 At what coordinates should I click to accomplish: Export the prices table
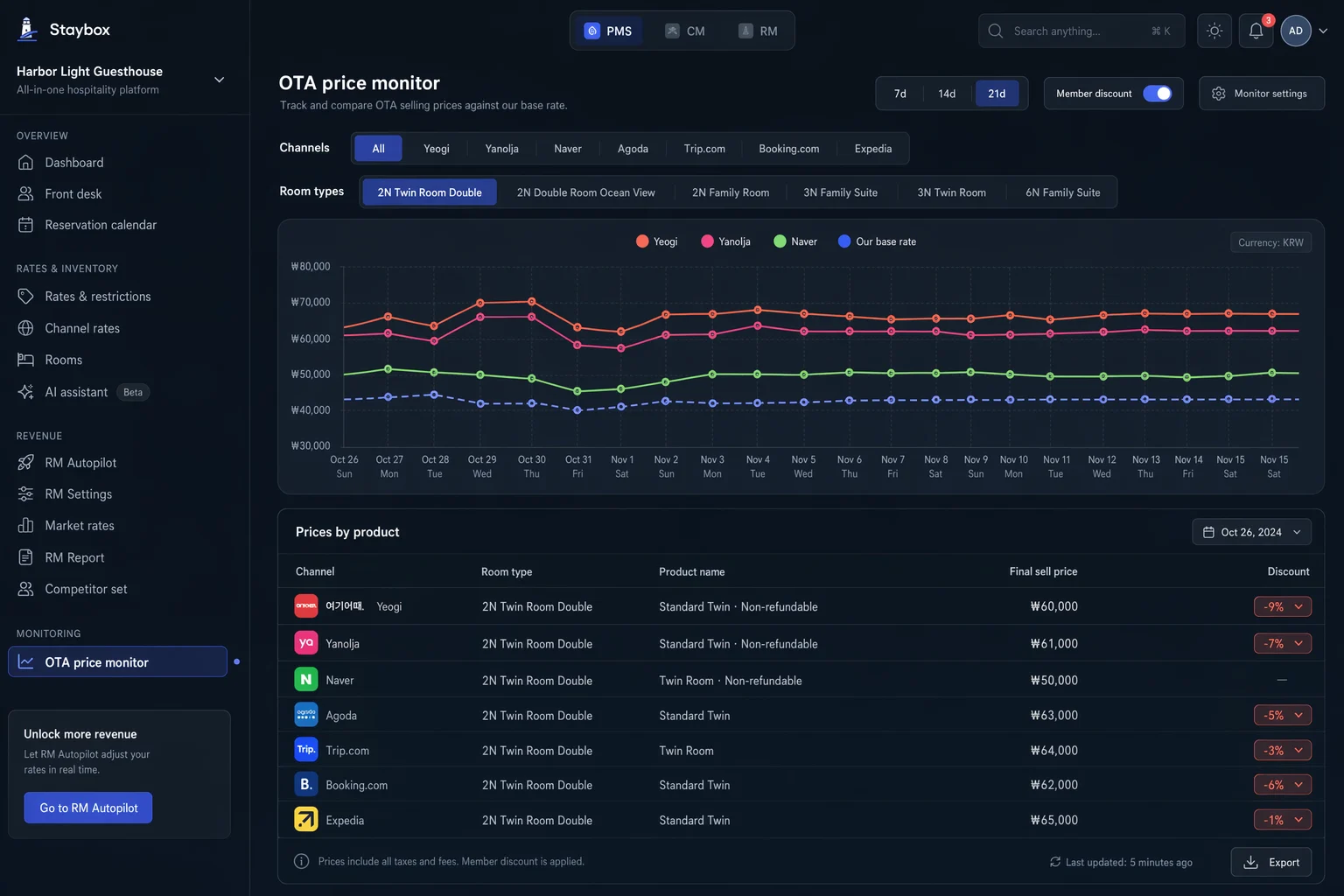(x=1271, y=862)
